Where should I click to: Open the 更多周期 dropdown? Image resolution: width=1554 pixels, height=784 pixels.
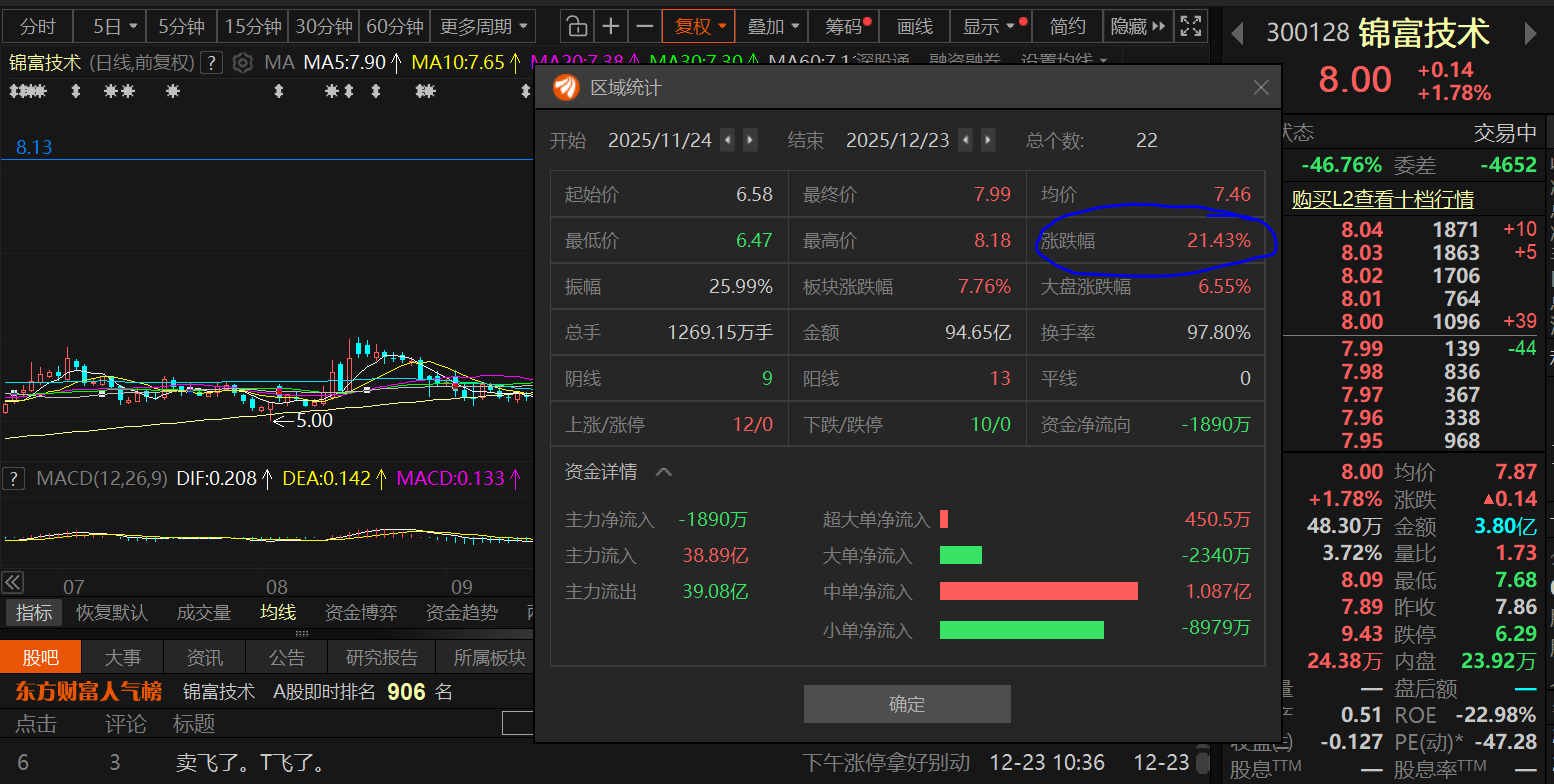[486, 26]
